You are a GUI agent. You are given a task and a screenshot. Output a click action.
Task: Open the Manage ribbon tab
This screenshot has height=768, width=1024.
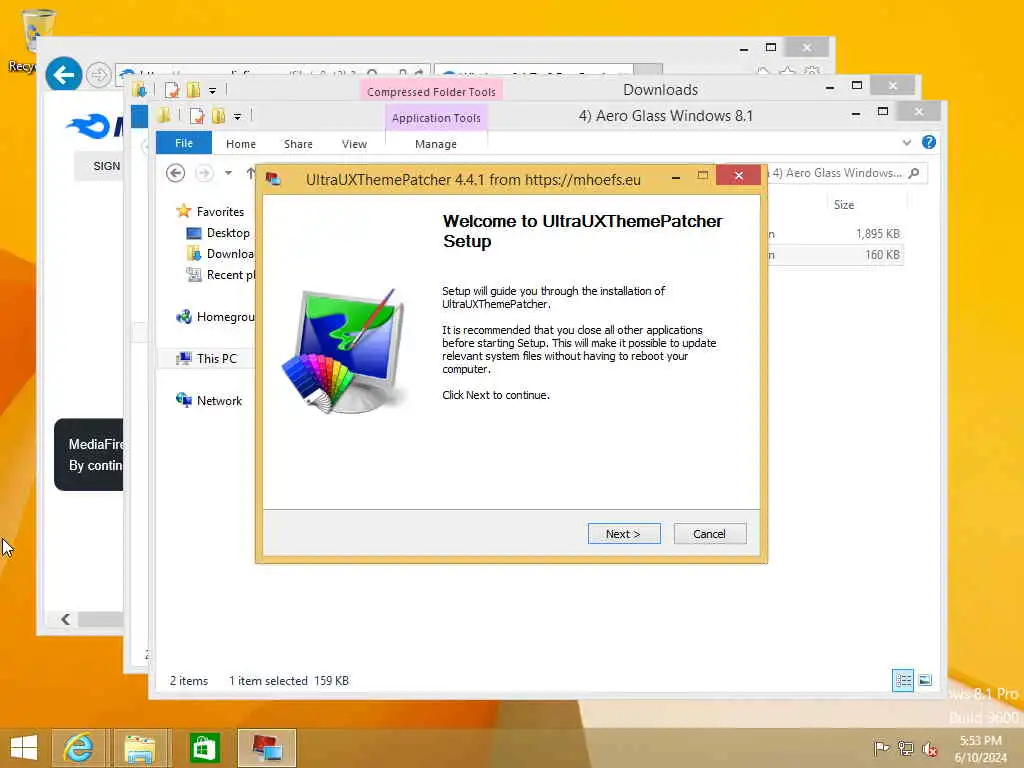click(x=436, y=144)
